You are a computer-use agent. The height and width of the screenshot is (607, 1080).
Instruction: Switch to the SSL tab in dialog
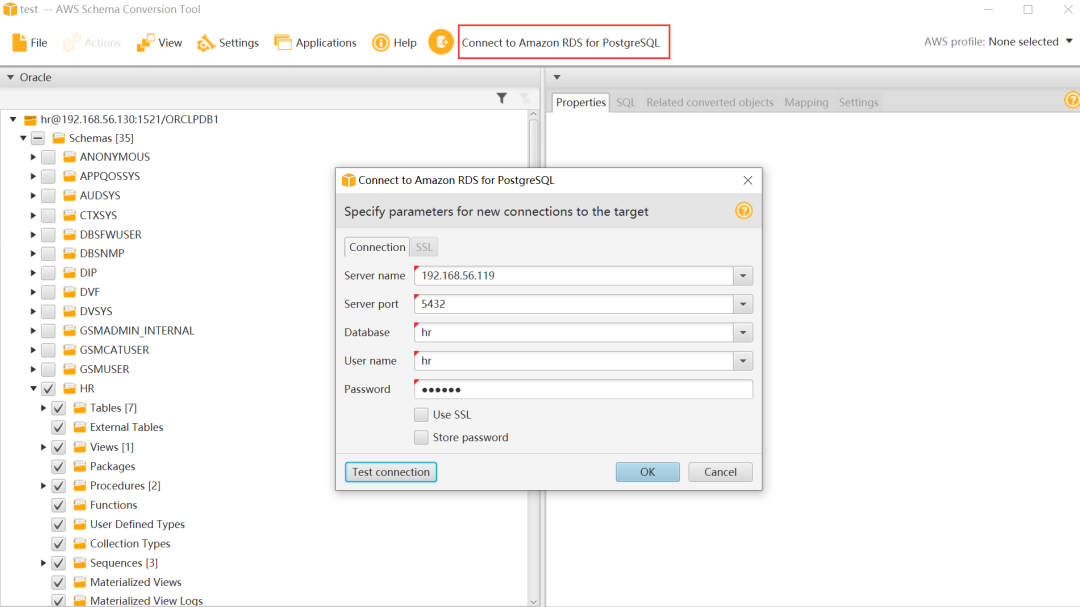pos(424,247)
